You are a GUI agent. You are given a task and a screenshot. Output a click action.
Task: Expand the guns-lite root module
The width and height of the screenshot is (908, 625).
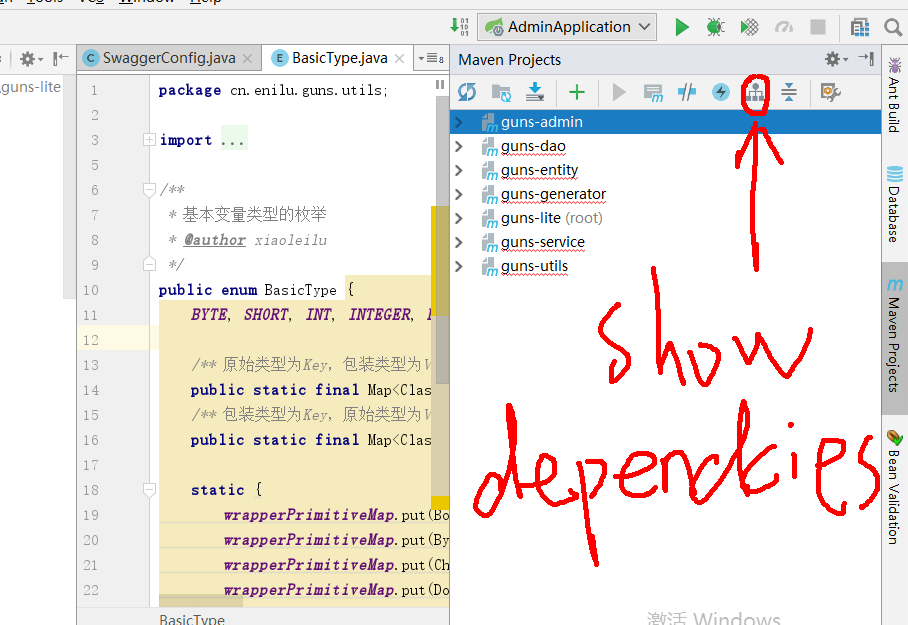pos(459,218)
